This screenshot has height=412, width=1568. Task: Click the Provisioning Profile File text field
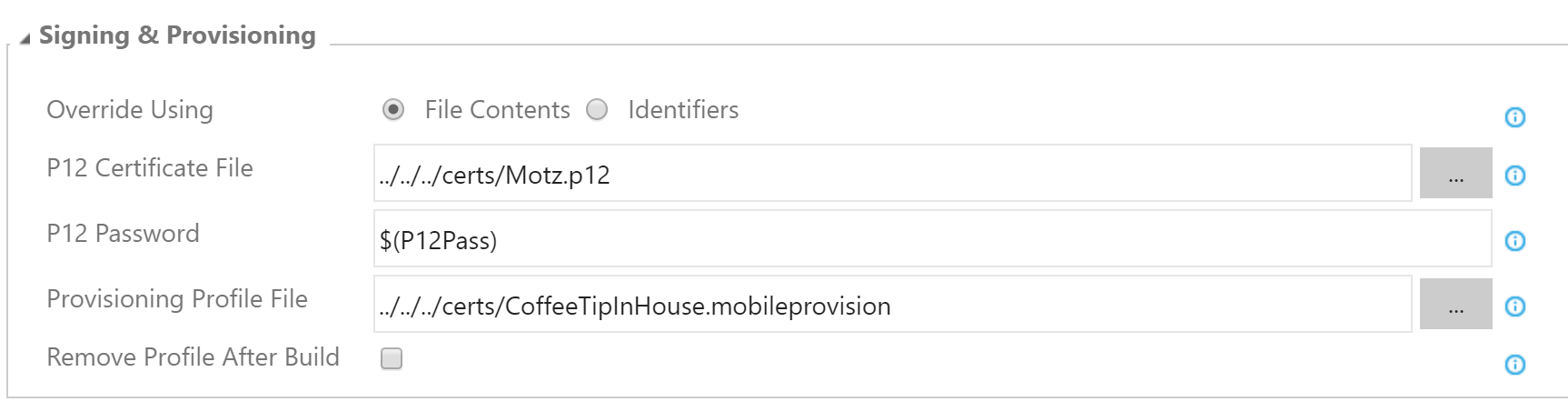pyautogui.click(x=890, y=305)
